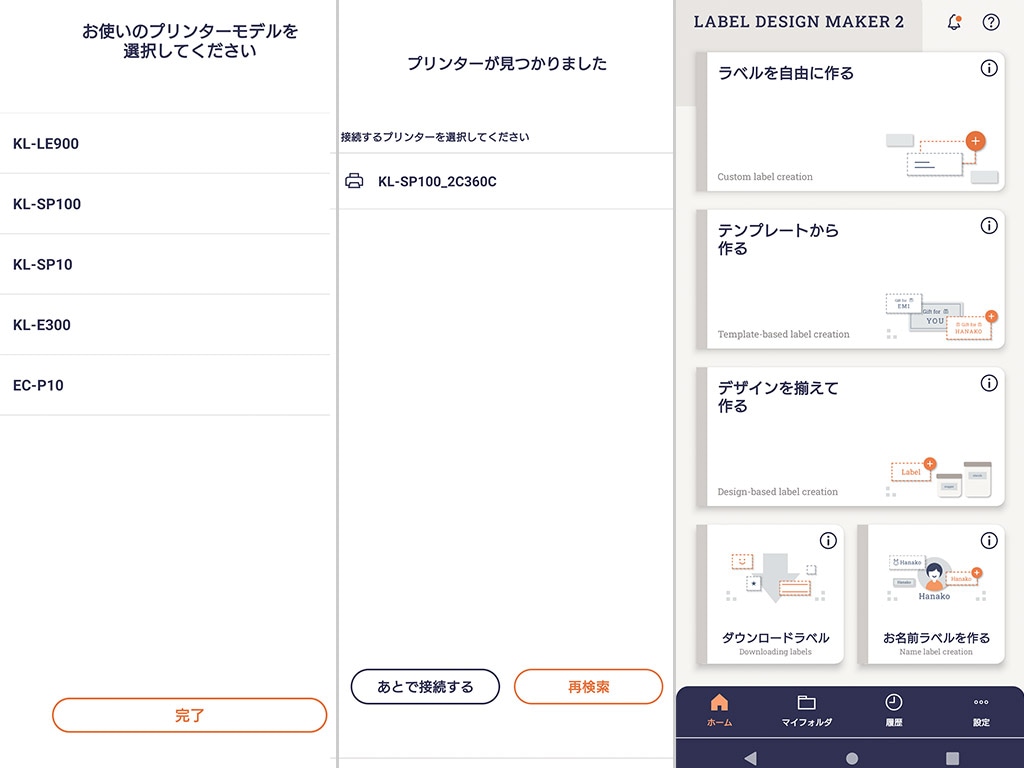
Task: Switch to マイフォルダ tab
Action: pyautogui.click(x=807, y=711)
